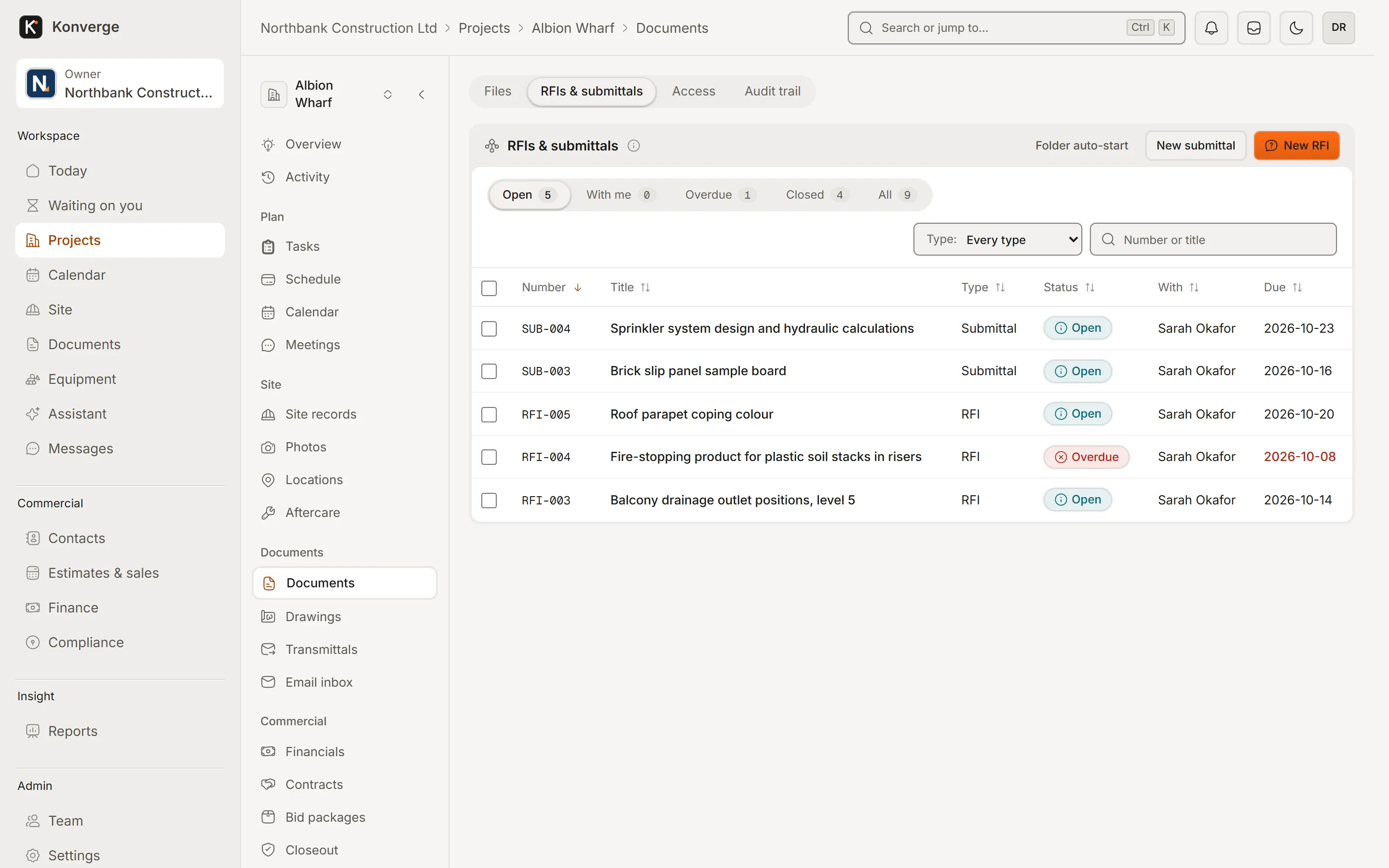This screenshot has height=868, width=1389.
Task: Open Reports under Insight
Action: tap(120, 732)
